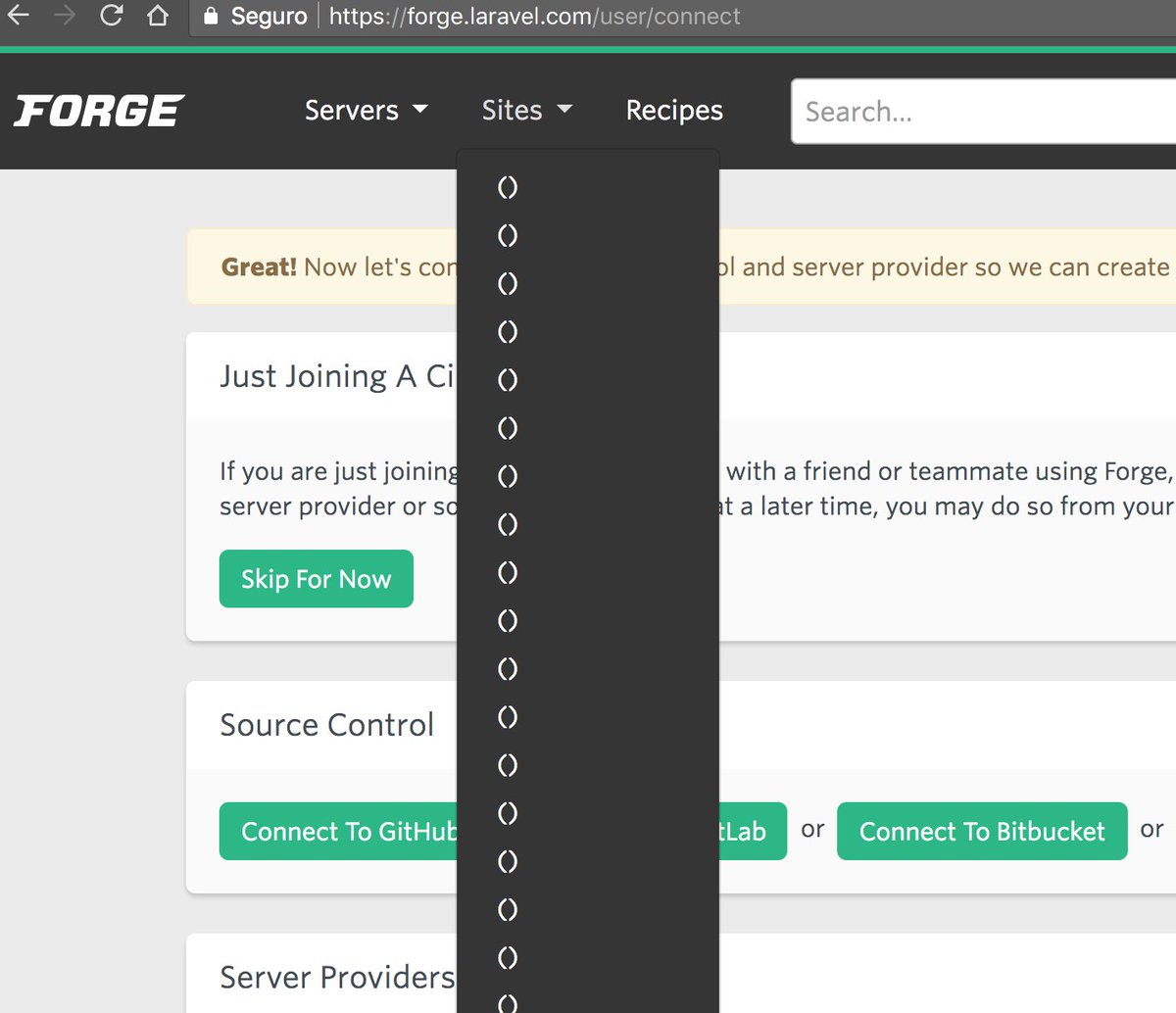This screenshot has width=1176, height=1013.
Task: Click the Source Control heading
Action: (326, 724)
